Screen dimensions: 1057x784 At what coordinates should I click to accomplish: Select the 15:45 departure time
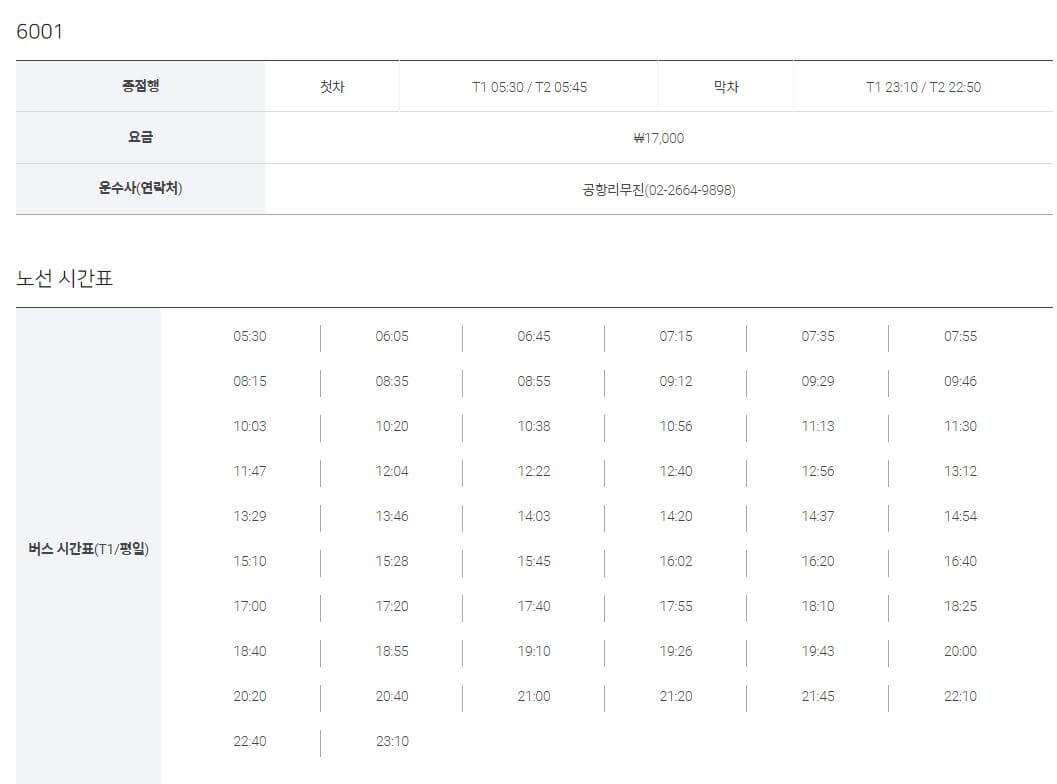coord(535,561)
